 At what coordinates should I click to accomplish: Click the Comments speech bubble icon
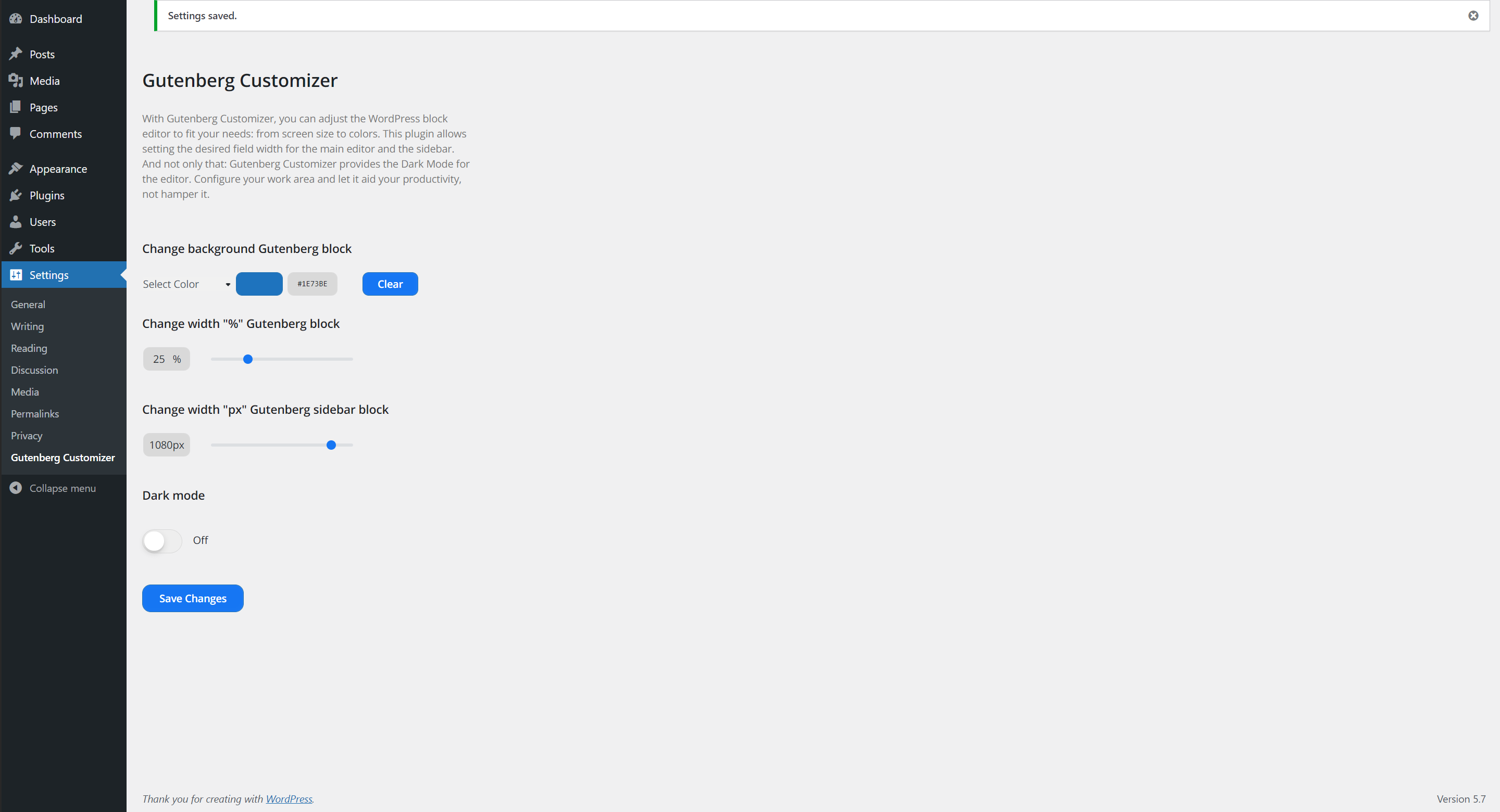16,134
